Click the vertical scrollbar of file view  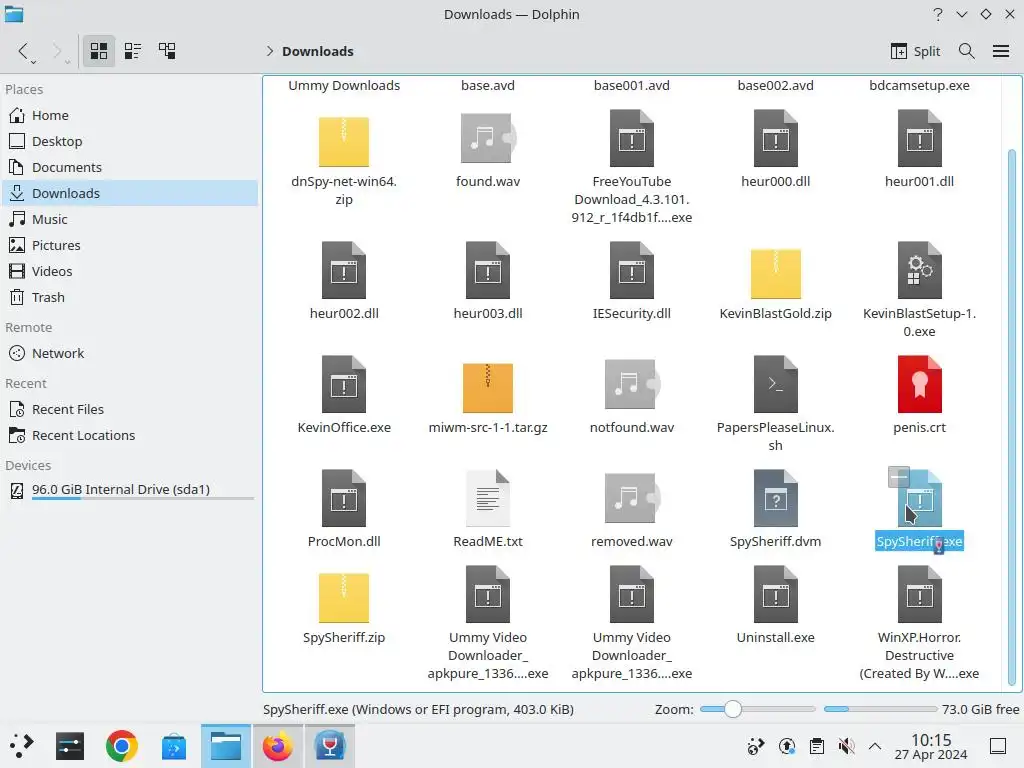[x=1012, y=418]
